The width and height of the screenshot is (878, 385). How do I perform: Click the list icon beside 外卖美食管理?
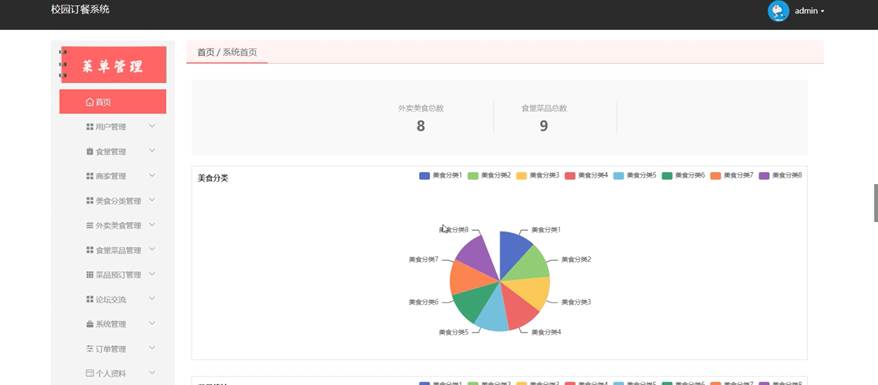tap(90, 226)
